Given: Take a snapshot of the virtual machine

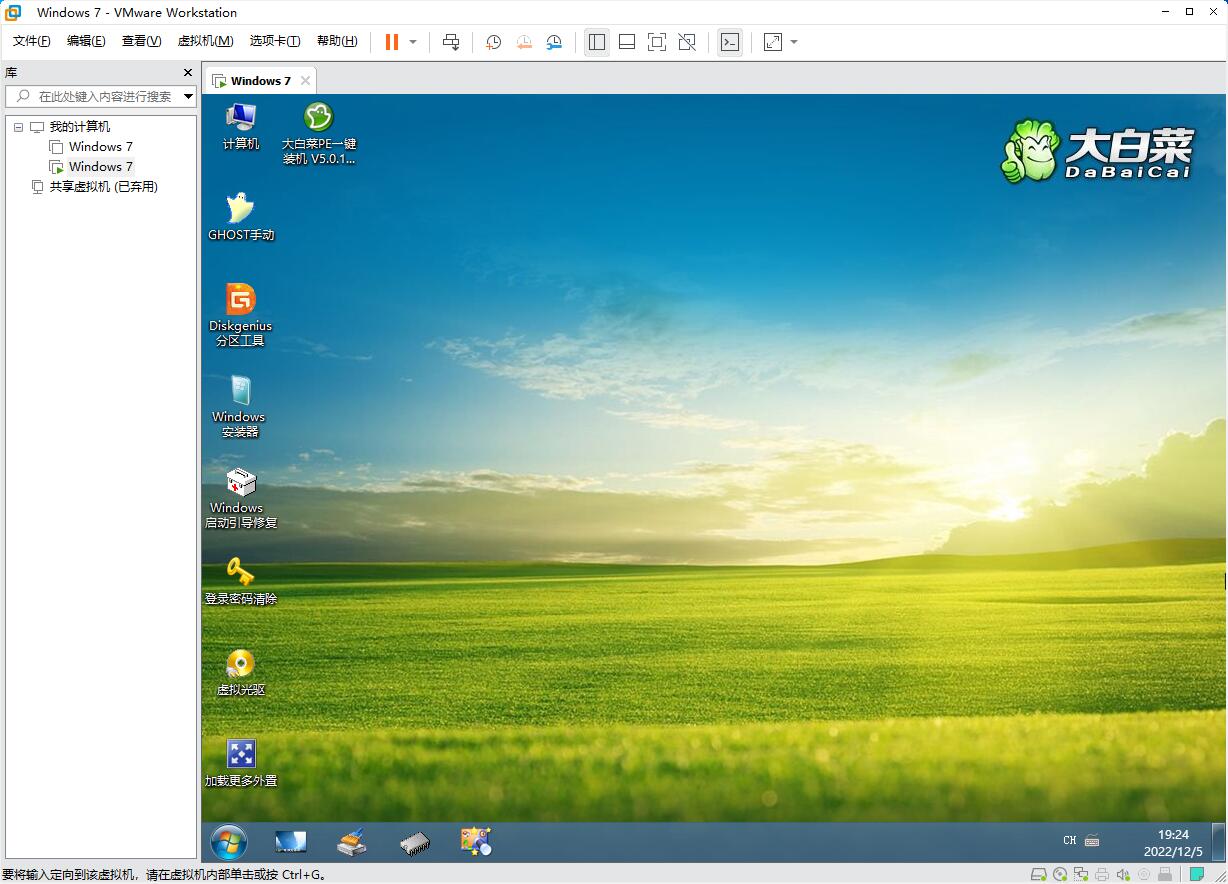Looking at the screenshot, I should click(493, 42).
